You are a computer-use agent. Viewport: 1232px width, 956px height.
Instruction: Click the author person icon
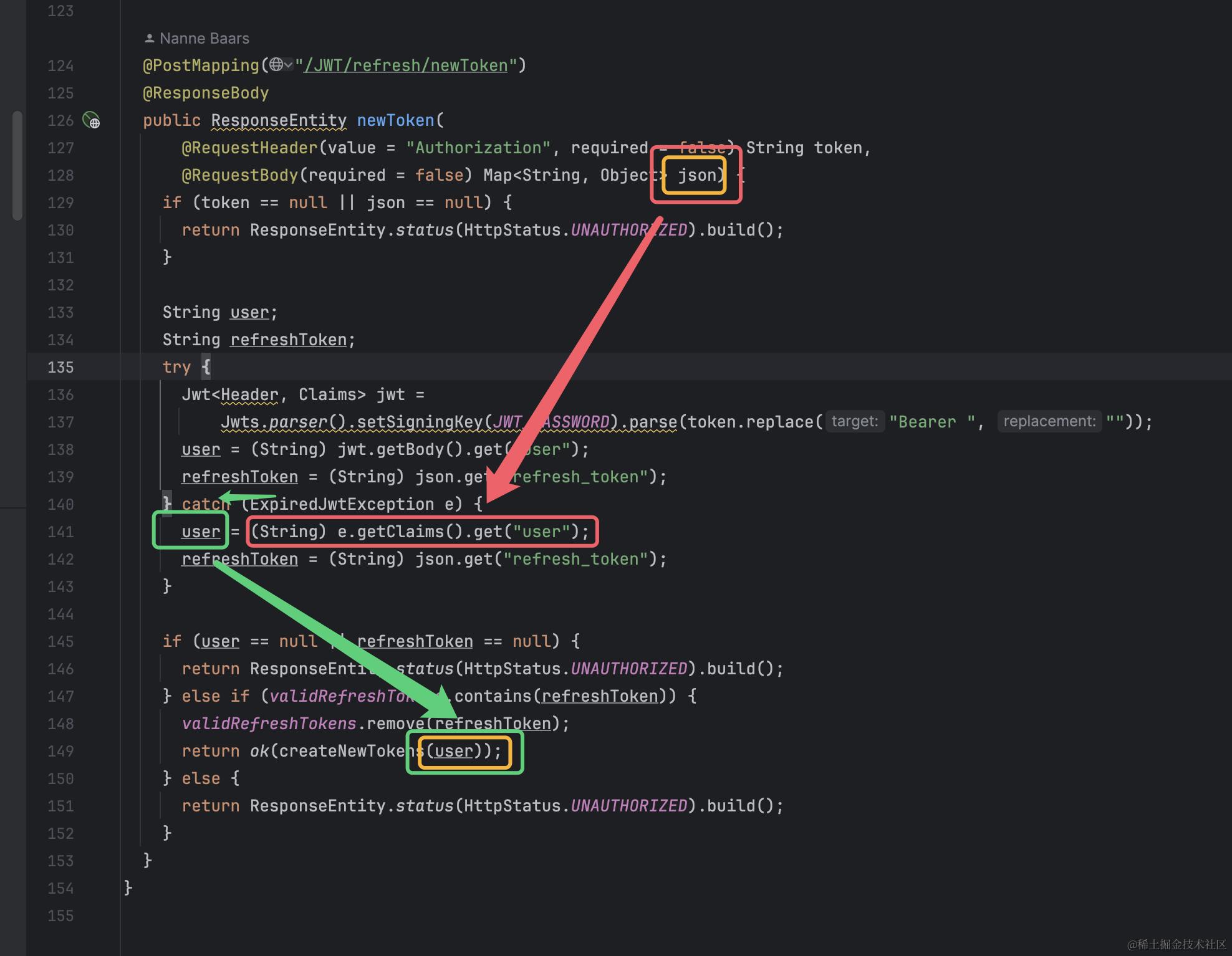(x=149, y=39)
